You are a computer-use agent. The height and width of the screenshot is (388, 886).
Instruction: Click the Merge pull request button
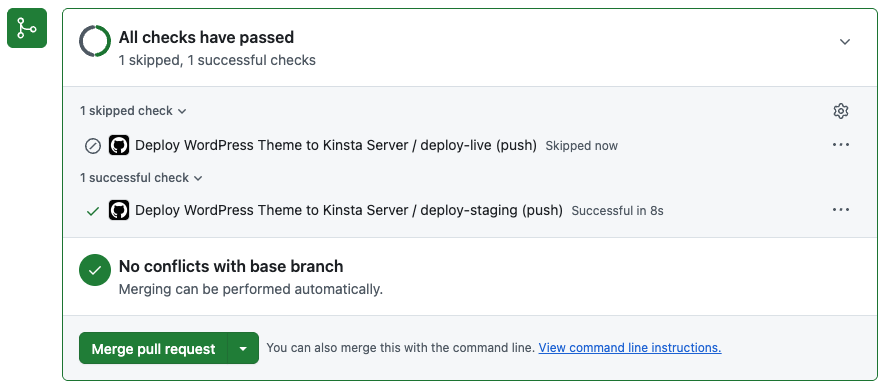point(153,348)
